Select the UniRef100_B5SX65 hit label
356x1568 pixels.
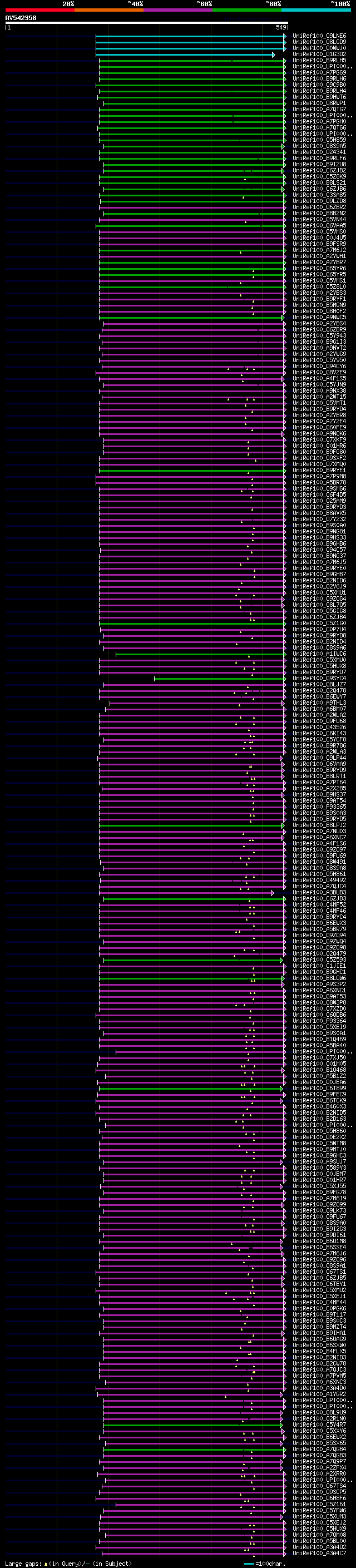pos(319,1443)
